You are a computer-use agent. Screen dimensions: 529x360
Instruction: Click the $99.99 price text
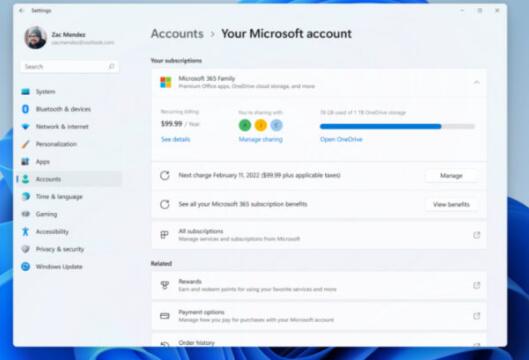(x=171, y=124)
